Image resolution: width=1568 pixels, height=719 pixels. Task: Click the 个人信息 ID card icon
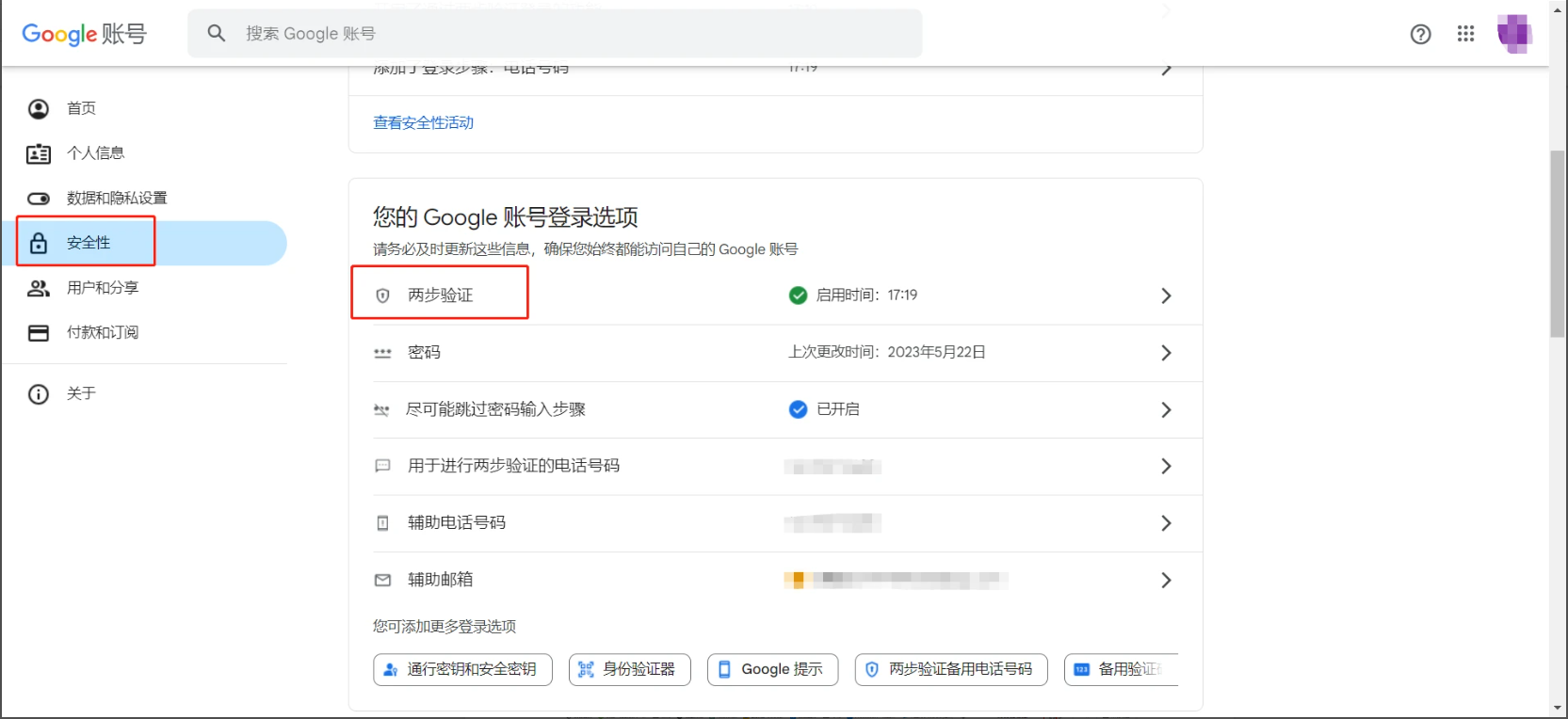(x=39, y=153)
